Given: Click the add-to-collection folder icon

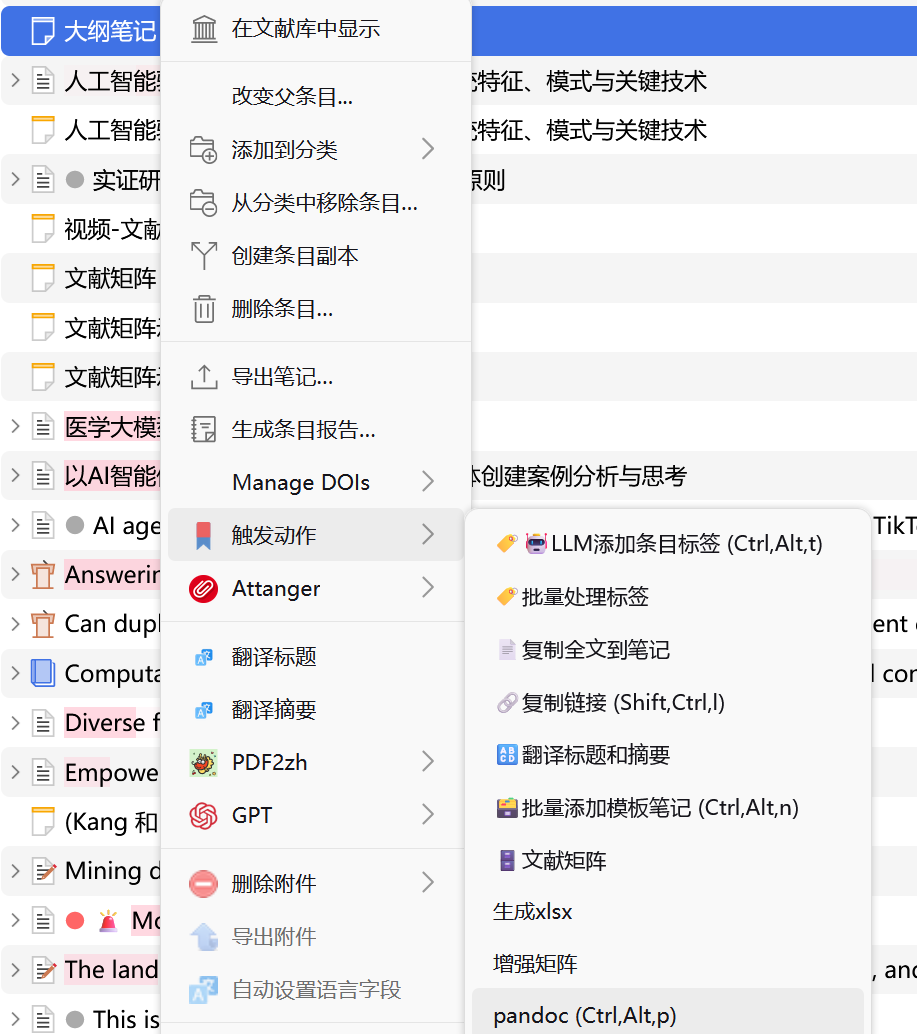Looking at the screenshot, I should 204,150.
